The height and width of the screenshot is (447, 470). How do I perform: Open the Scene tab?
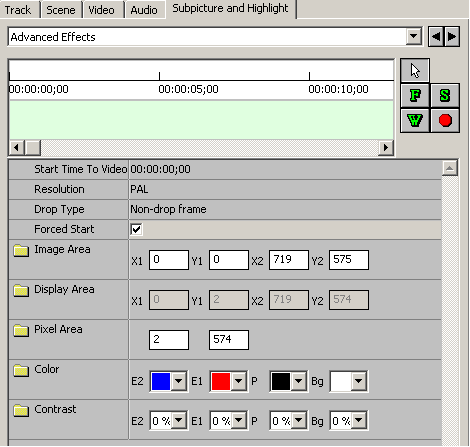[61, 10]
